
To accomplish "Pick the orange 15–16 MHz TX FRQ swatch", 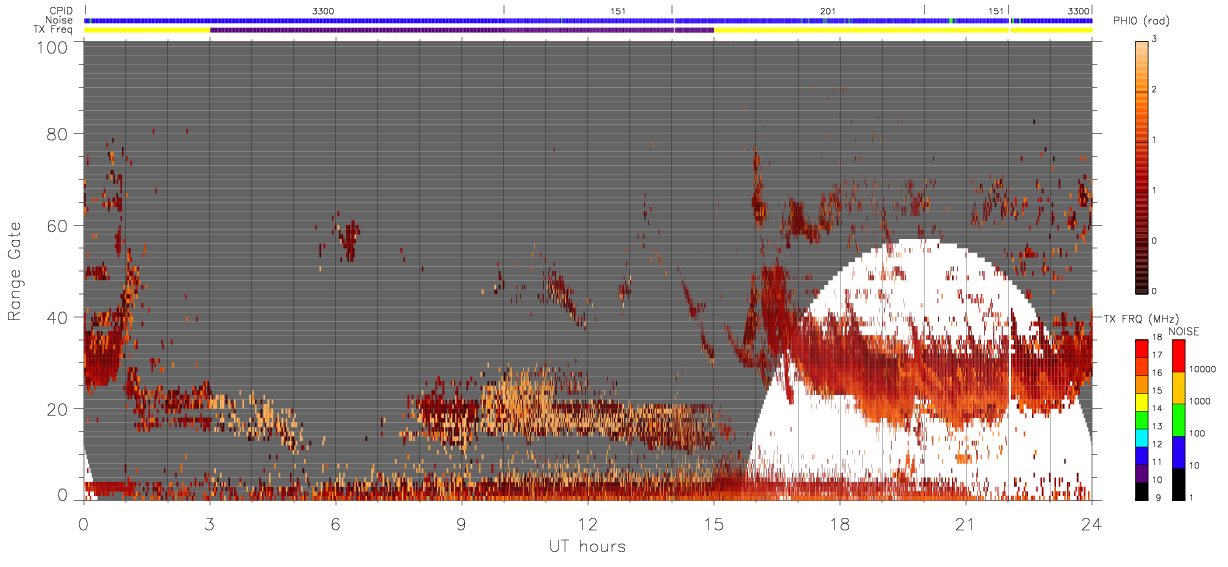I will (x=1142, y=383).
